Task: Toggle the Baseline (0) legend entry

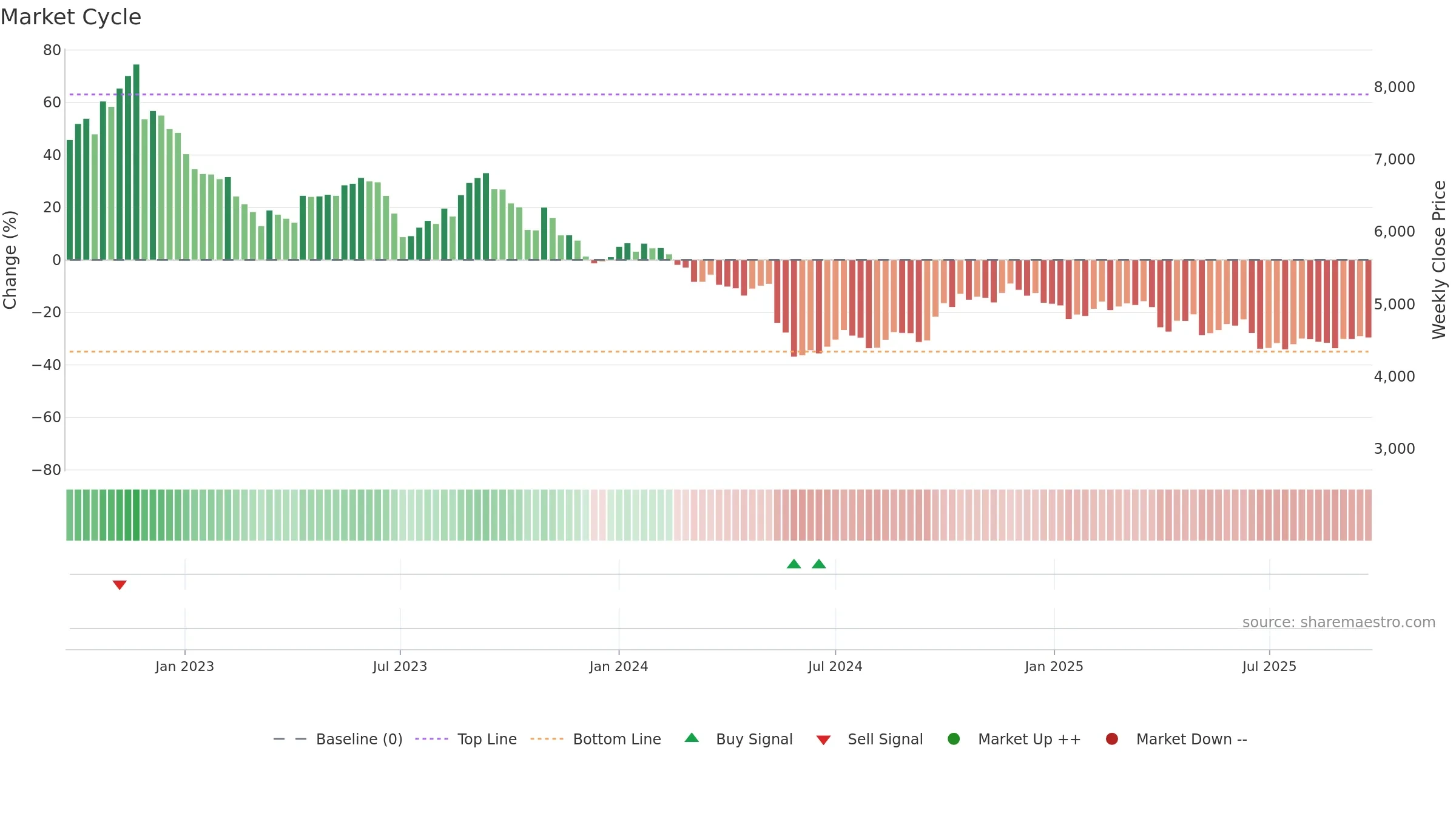Action: [338, 739]
